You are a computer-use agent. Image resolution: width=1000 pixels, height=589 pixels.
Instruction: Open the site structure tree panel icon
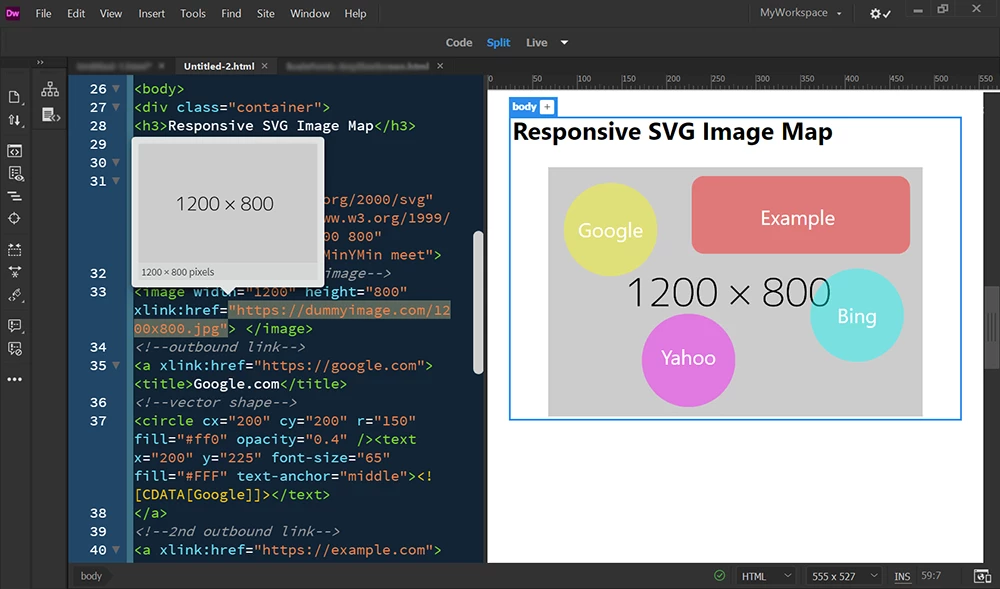(x=50, y=89)
